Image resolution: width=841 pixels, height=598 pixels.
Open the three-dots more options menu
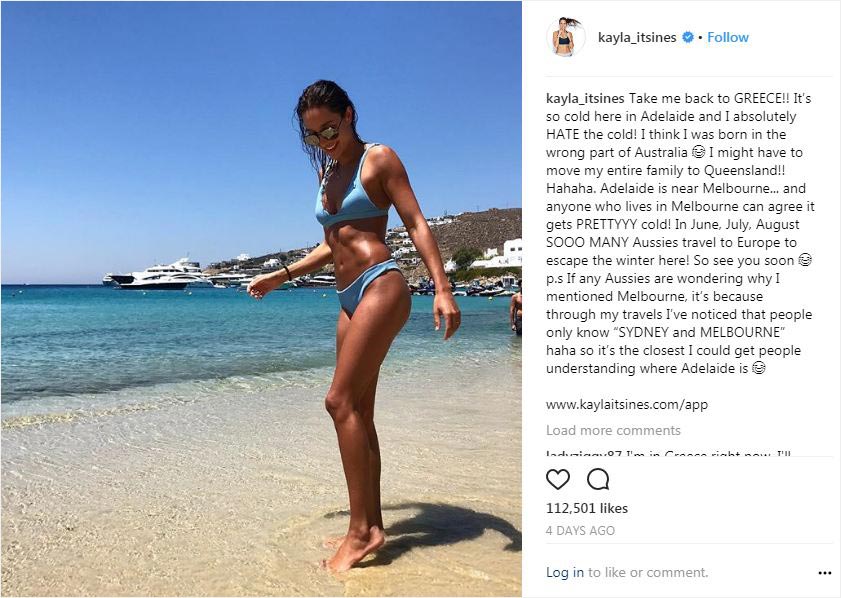[824, 573]
